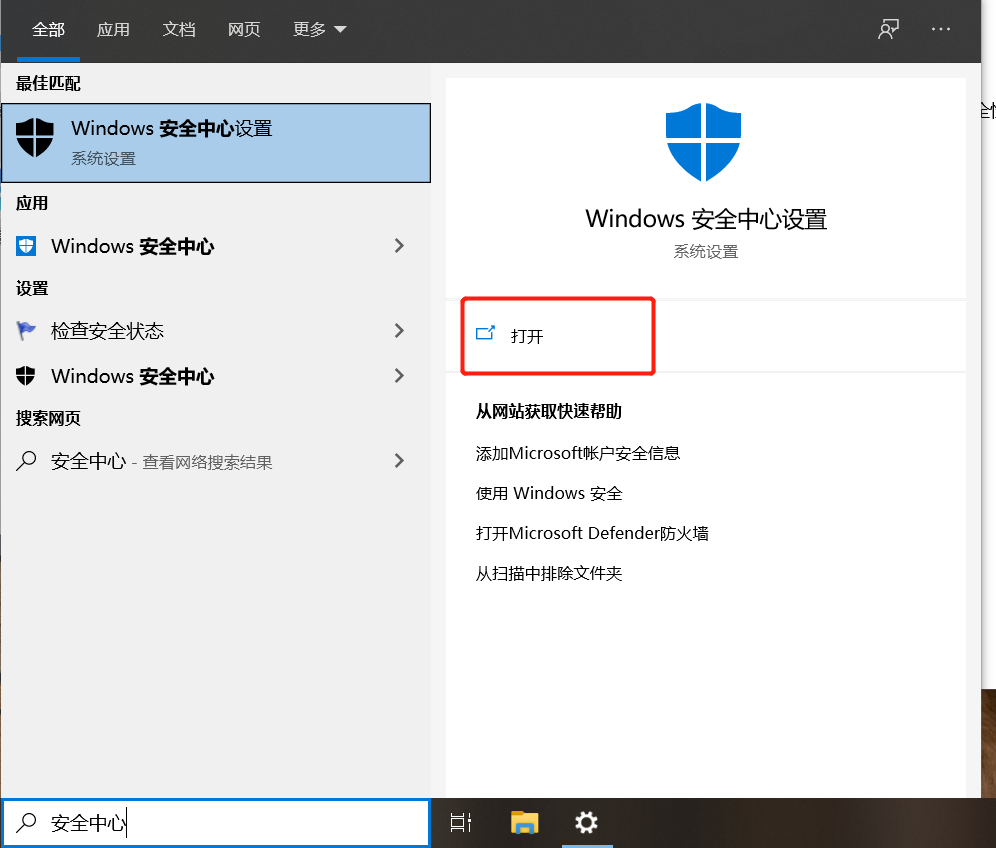The width and height of the screenshot is (996, 848).
Task: Click 从扫描中排除文件夹
Action: [x=551, y=573]
